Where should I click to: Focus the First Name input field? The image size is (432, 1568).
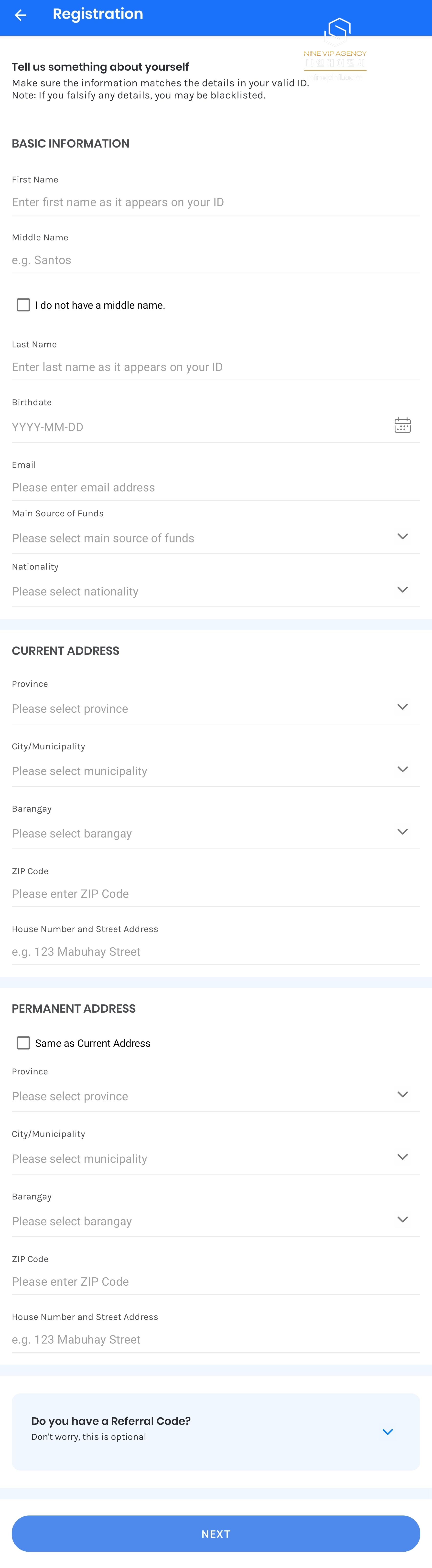[216, 202]
